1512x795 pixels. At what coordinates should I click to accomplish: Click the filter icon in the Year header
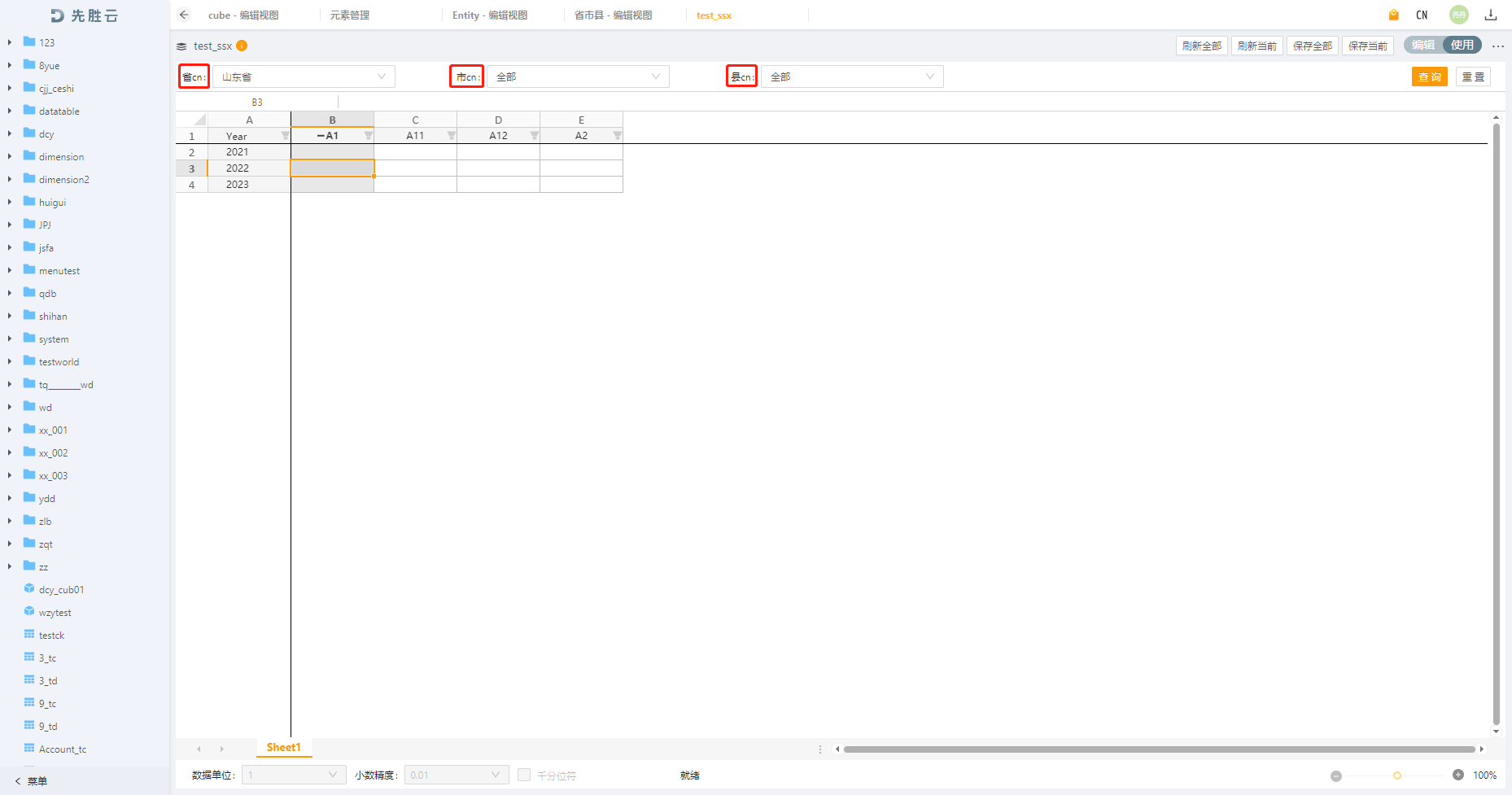pos(285,136)
